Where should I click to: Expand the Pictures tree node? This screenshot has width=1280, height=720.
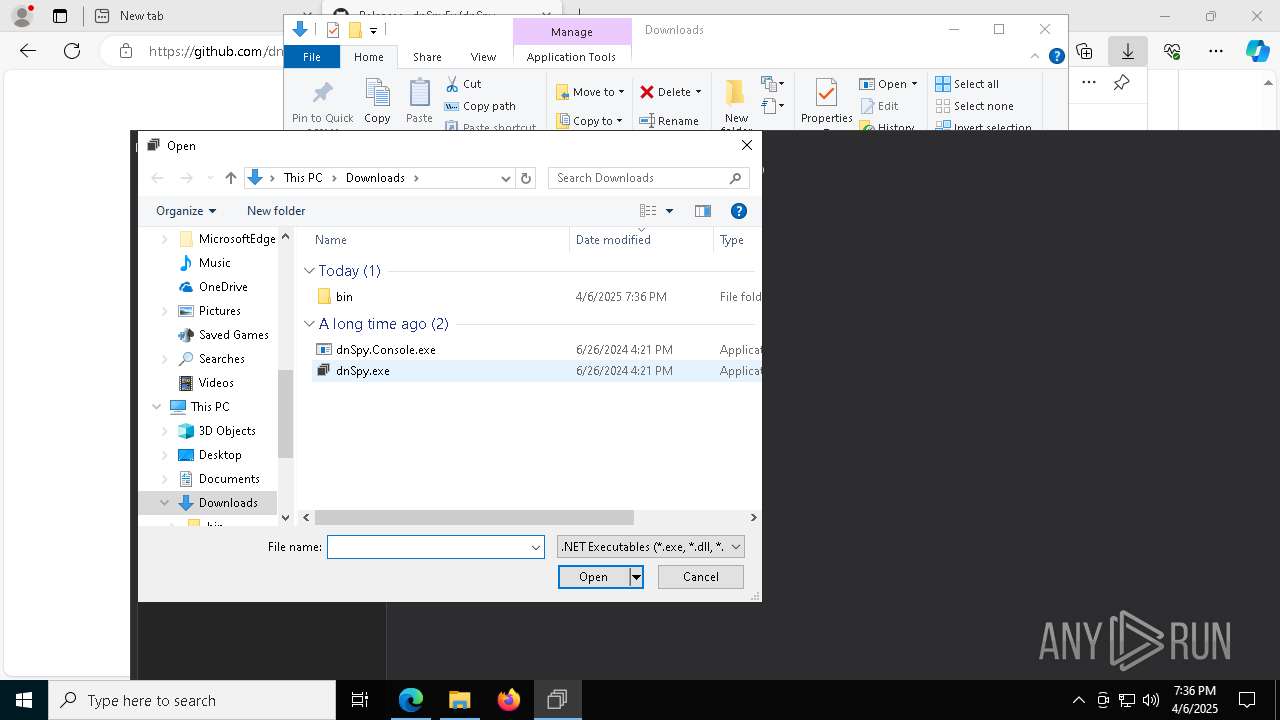coord(165,311)
